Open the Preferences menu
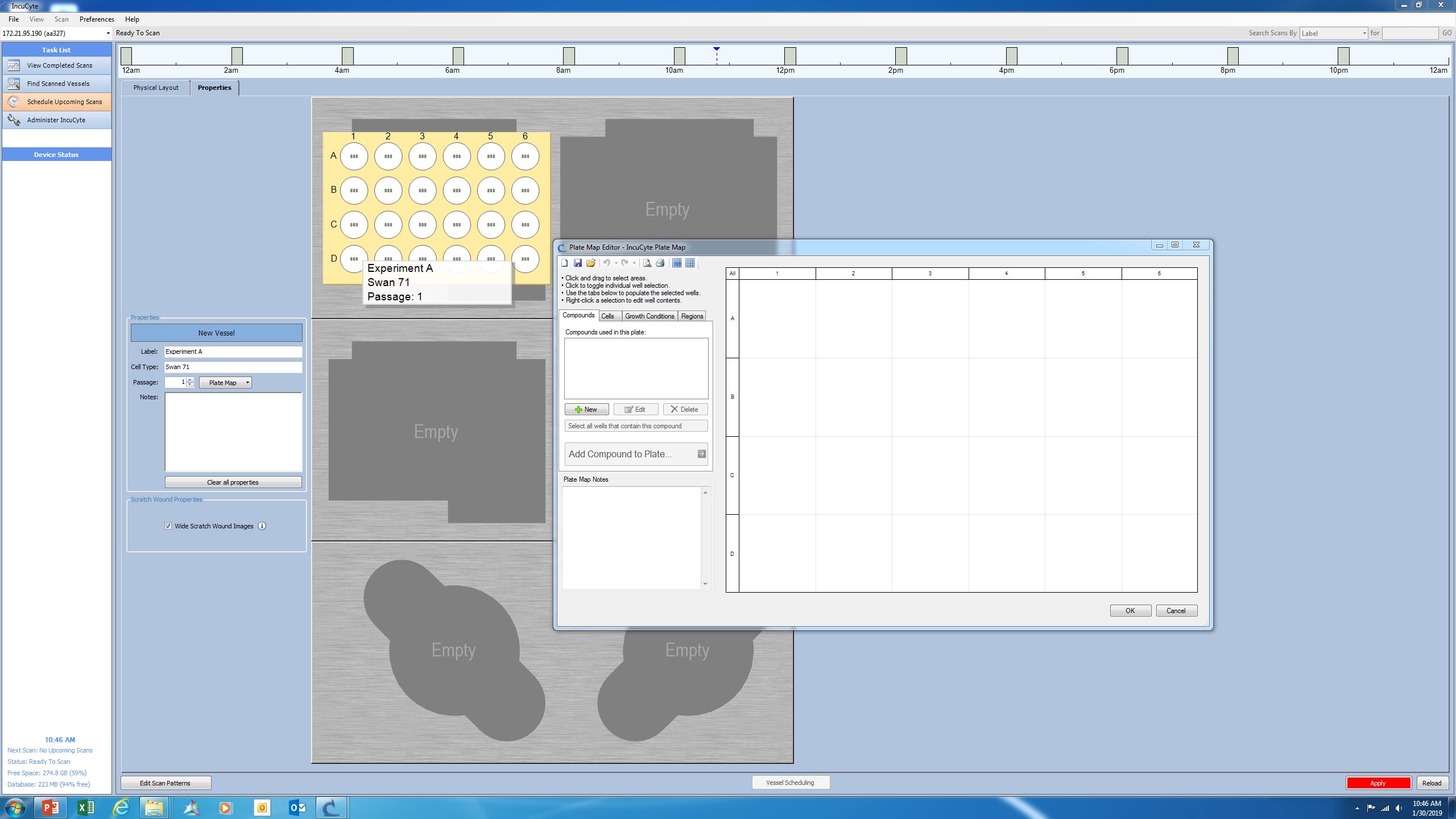Image resolution: width=1456 pixels, height=819 pixels. pyautogui.click(x=97, y=19)
